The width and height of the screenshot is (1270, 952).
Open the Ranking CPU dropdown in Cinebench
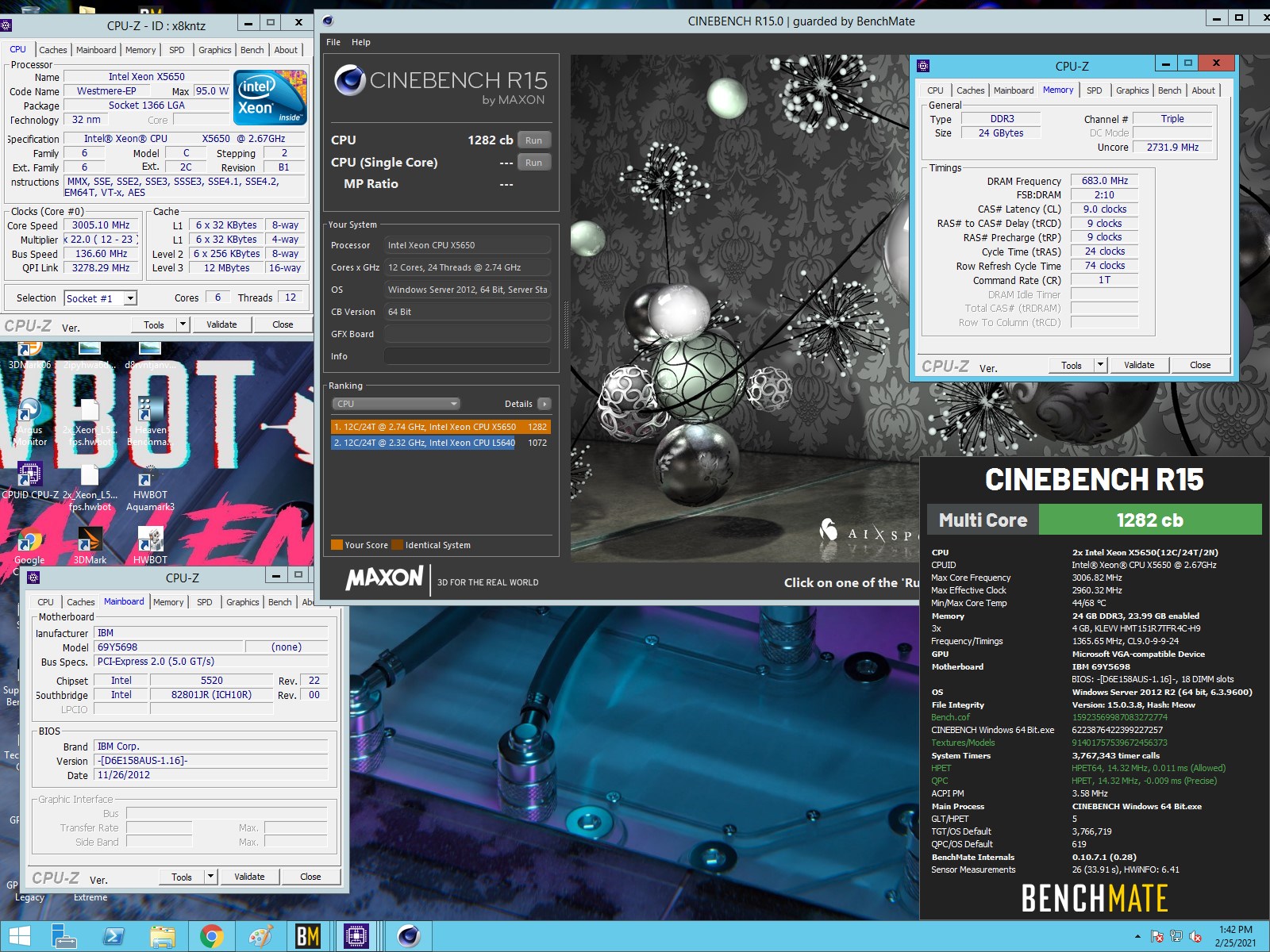pos(396,404)
